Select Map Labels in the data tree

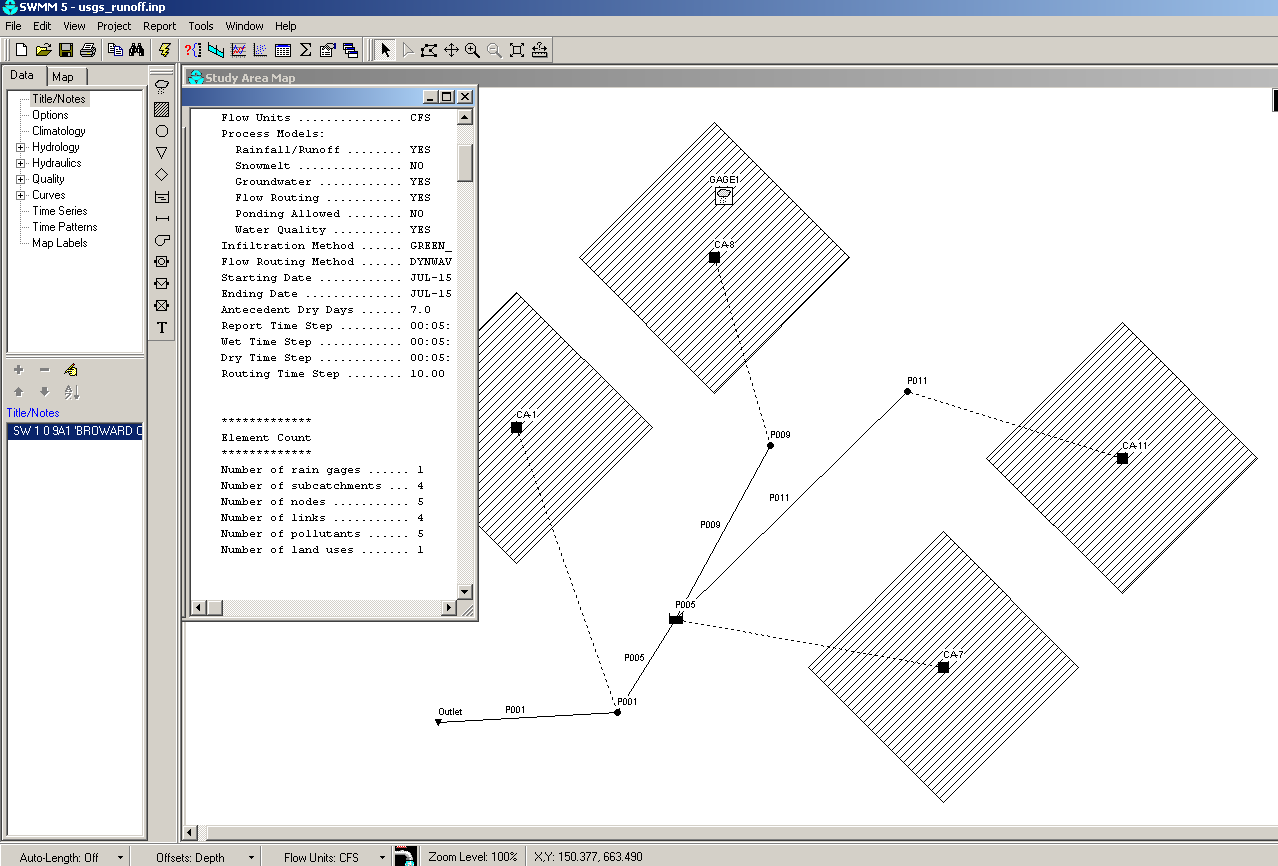(59, 243)
